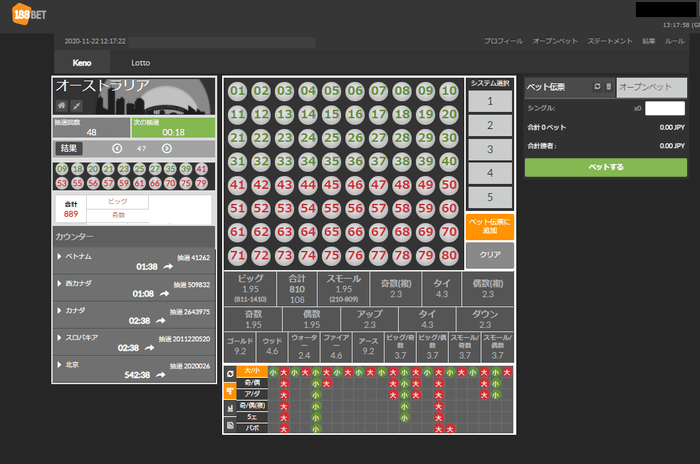This screenshot has width=700, height=464.
Task: Go to previous draw result arrow
Action: click(117, 148)
